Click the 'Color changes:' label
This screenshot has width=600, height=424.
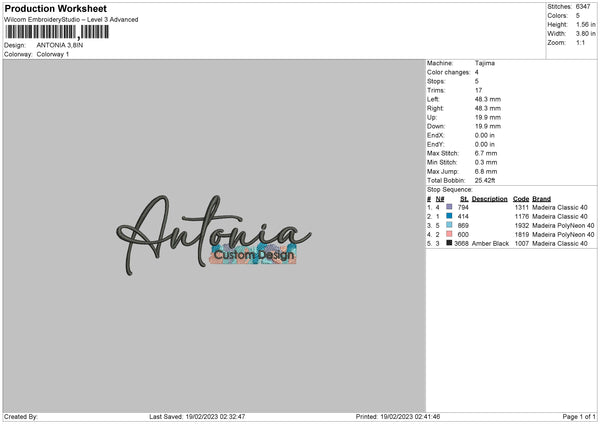(448, 72)
